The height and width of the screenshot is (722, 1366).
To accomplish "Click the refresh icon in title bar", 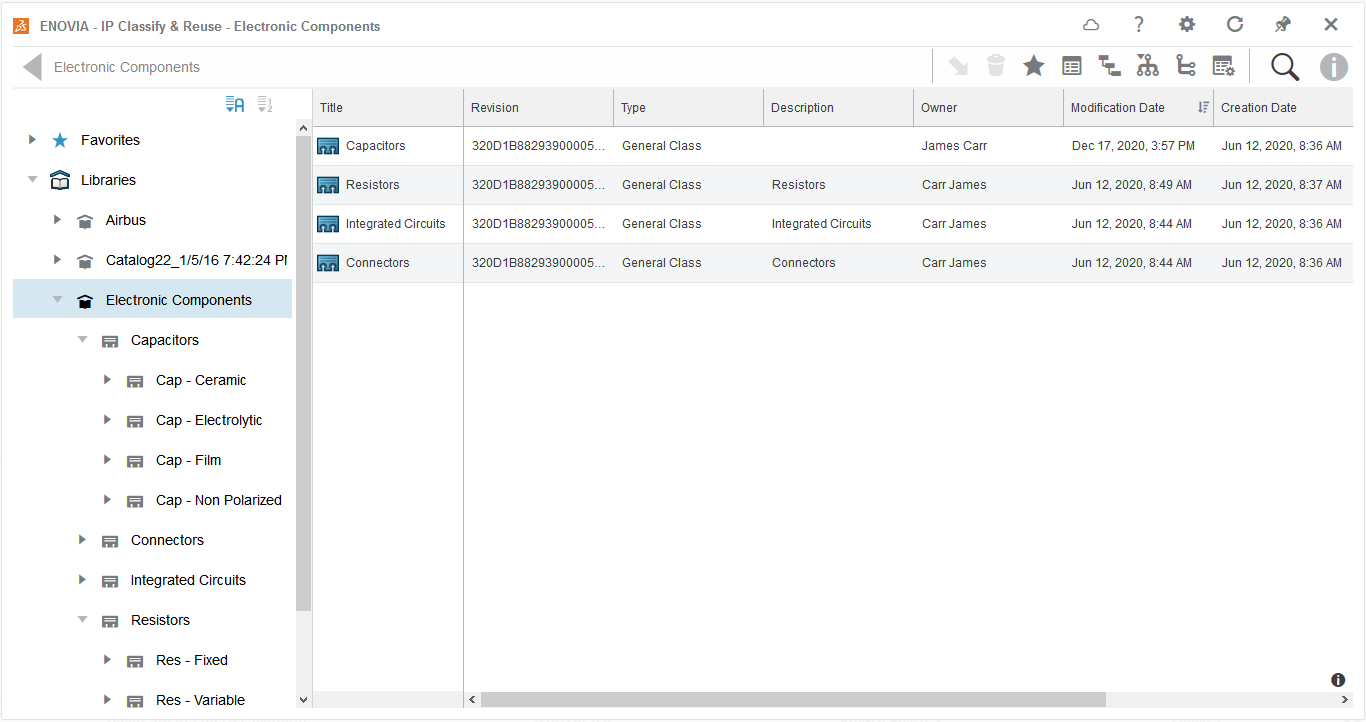I will click(1235, 25).
